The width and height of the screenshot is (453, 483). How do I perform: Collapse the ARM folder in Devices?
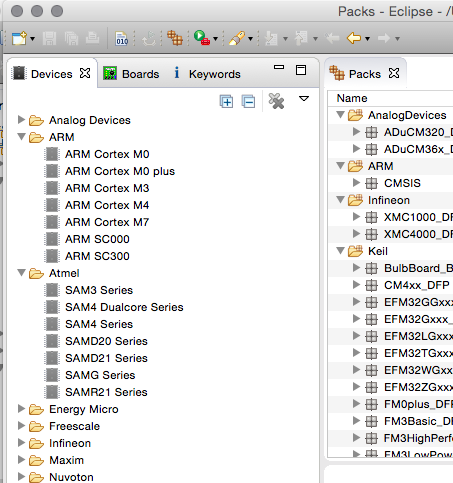[21, 137]
